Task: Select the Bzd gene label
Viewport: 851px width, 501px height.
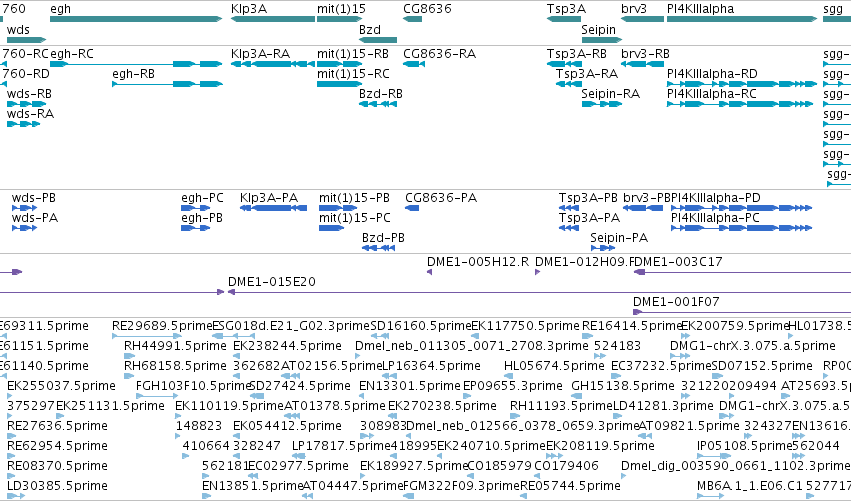Action: coord(370,30)
